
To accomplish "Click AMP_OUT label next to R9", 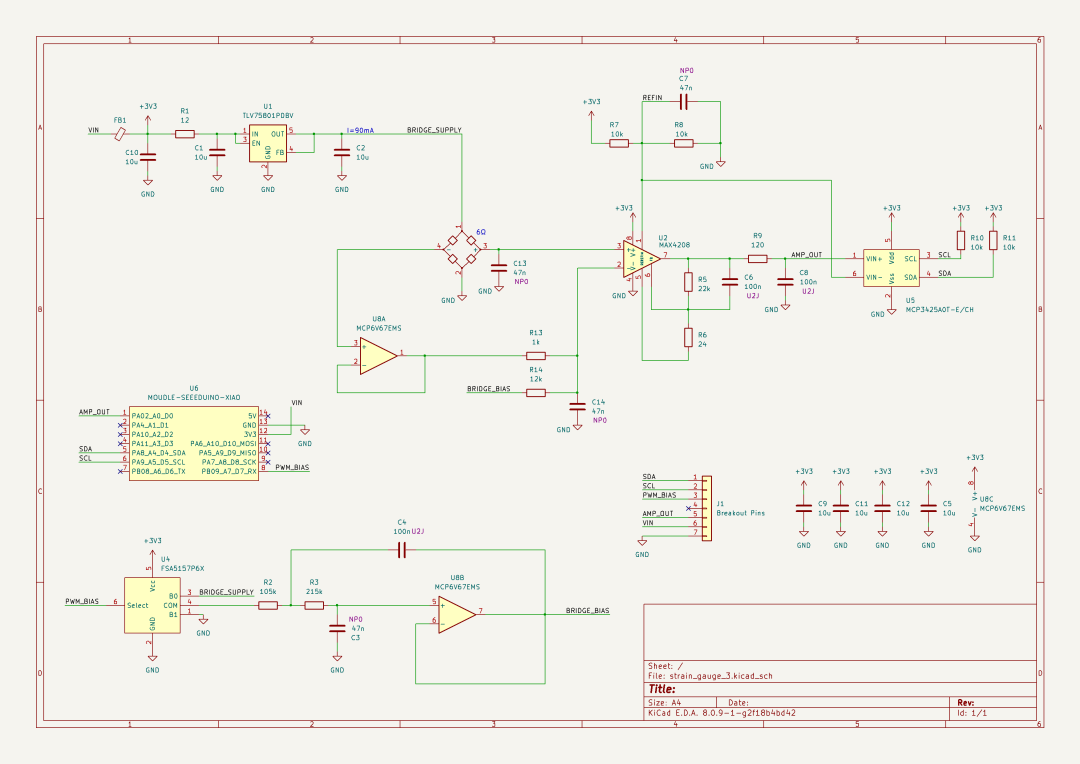I will [x=807, y=255].
